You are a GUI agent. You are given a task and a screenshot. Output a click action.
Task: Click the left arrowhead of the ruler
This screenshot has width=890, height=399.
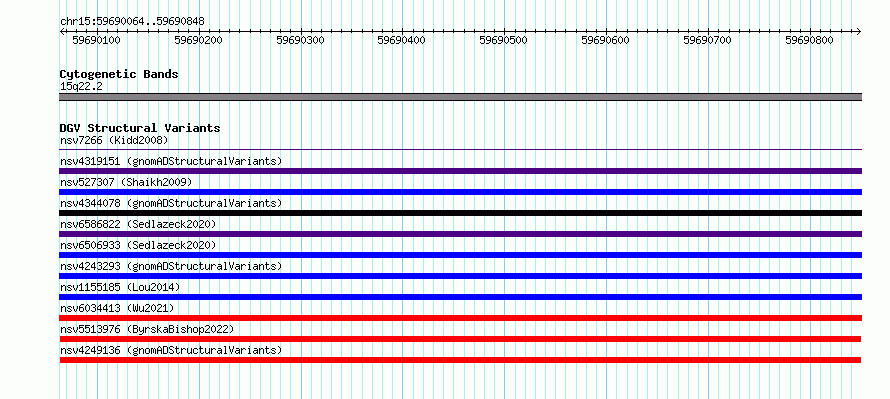tap(62, 31)
